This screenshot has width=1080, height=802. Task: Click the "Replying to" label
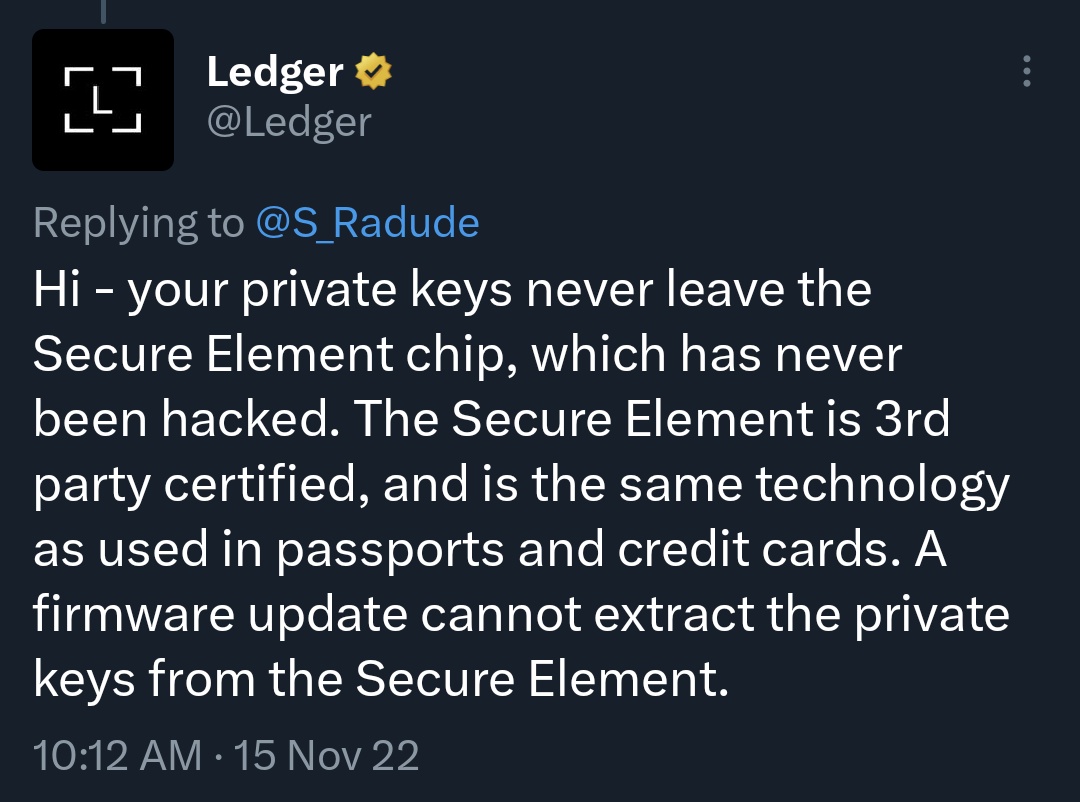[139, 222]
